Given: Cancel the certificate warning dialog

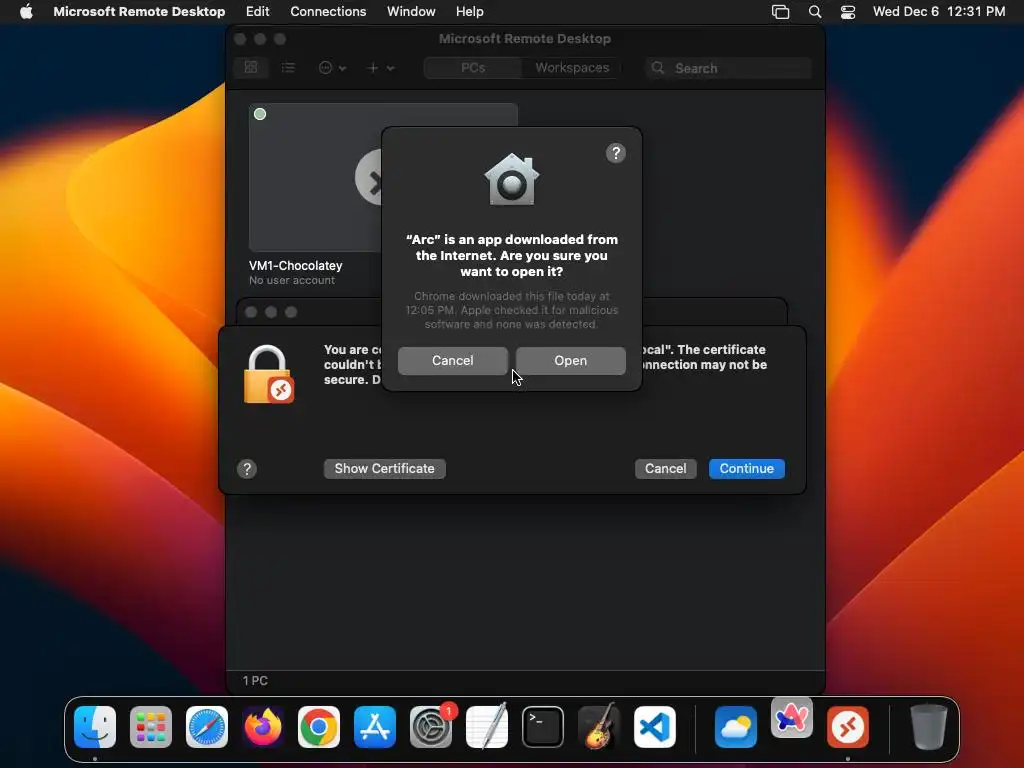Looking at the screenshot, I should [x=665, y=468].
